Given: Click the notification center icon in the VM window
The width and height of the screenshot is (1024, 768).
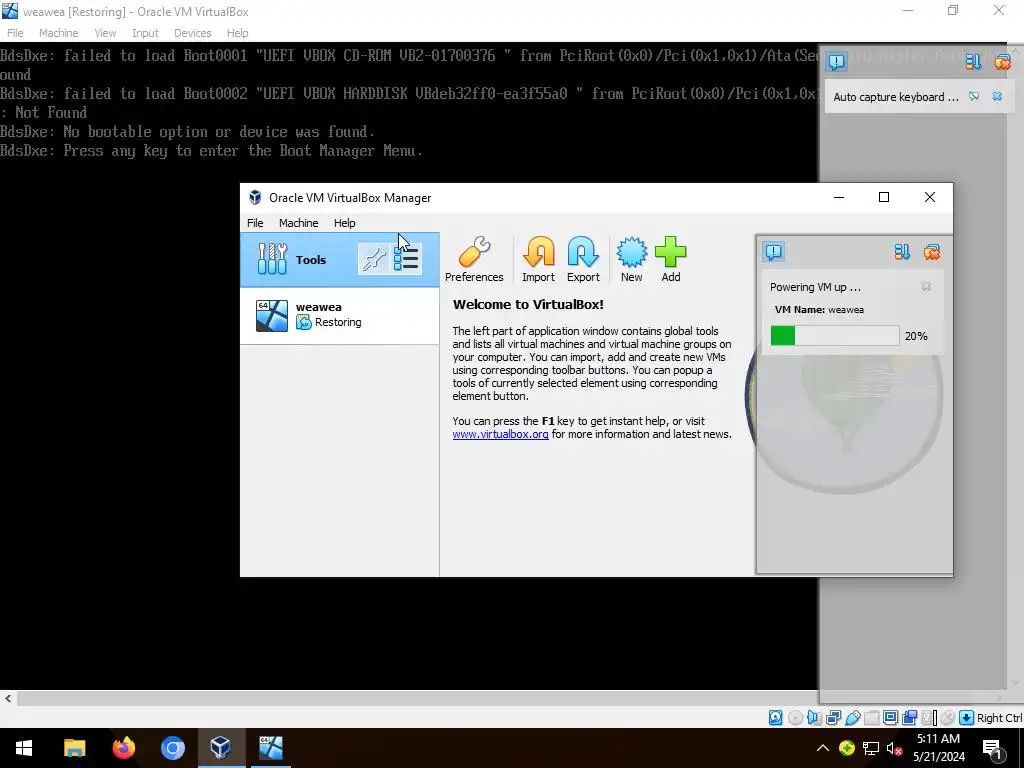Looking at the screenshot, I should [x=837, y=62].
